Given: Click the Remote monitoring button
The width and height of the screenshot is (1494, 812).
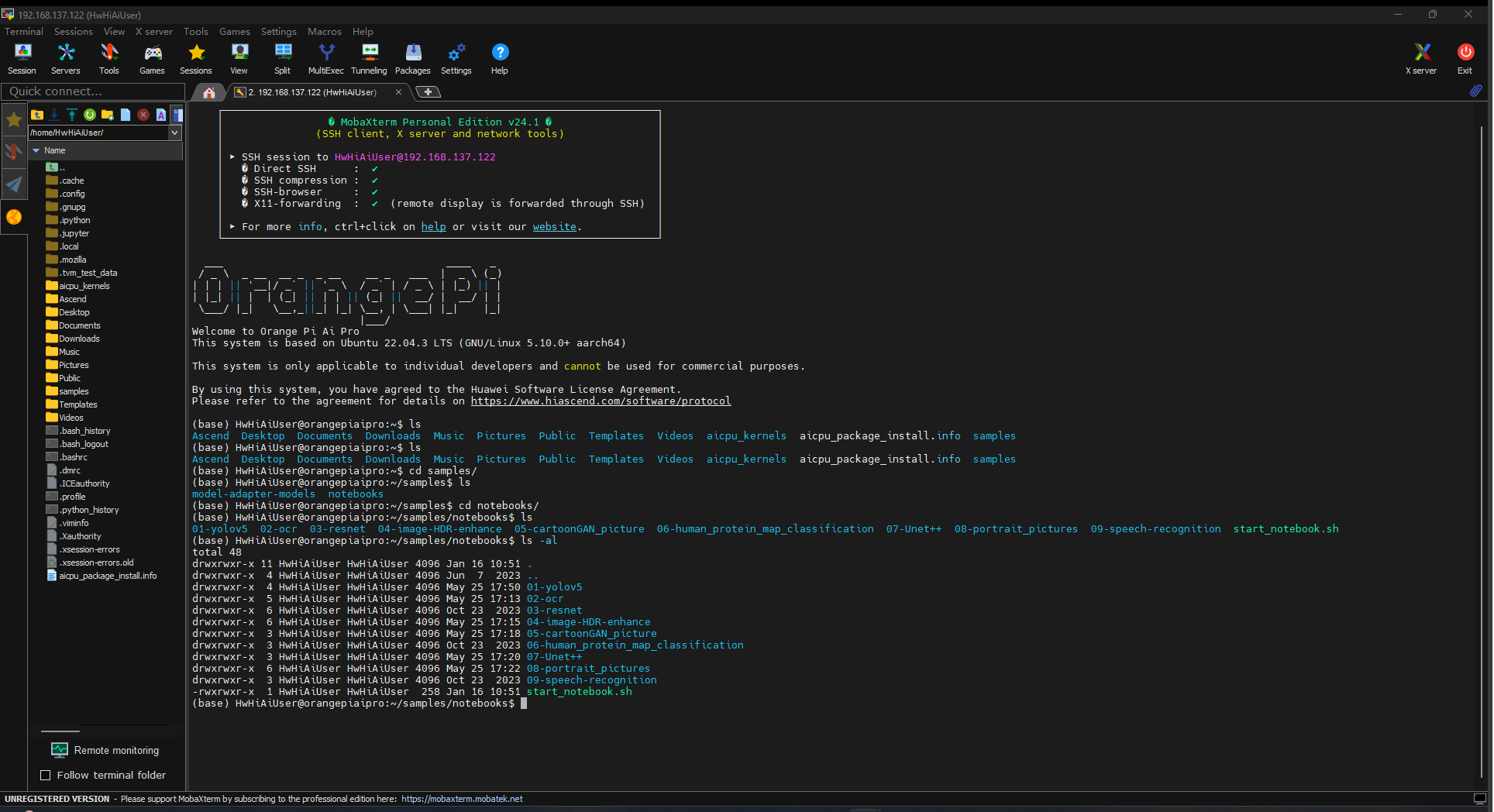Looking at the screenshot, I should click(x=105, y=750).
